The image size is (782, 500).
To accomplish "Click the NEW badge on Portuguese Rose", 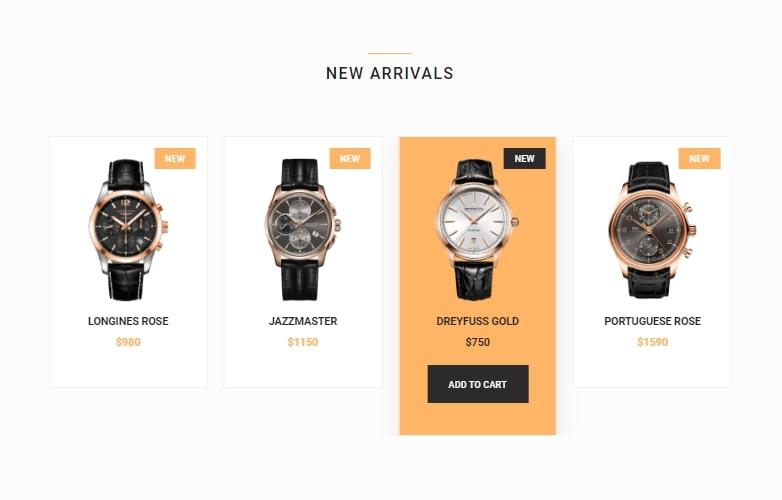I will [x=699, y=159].
